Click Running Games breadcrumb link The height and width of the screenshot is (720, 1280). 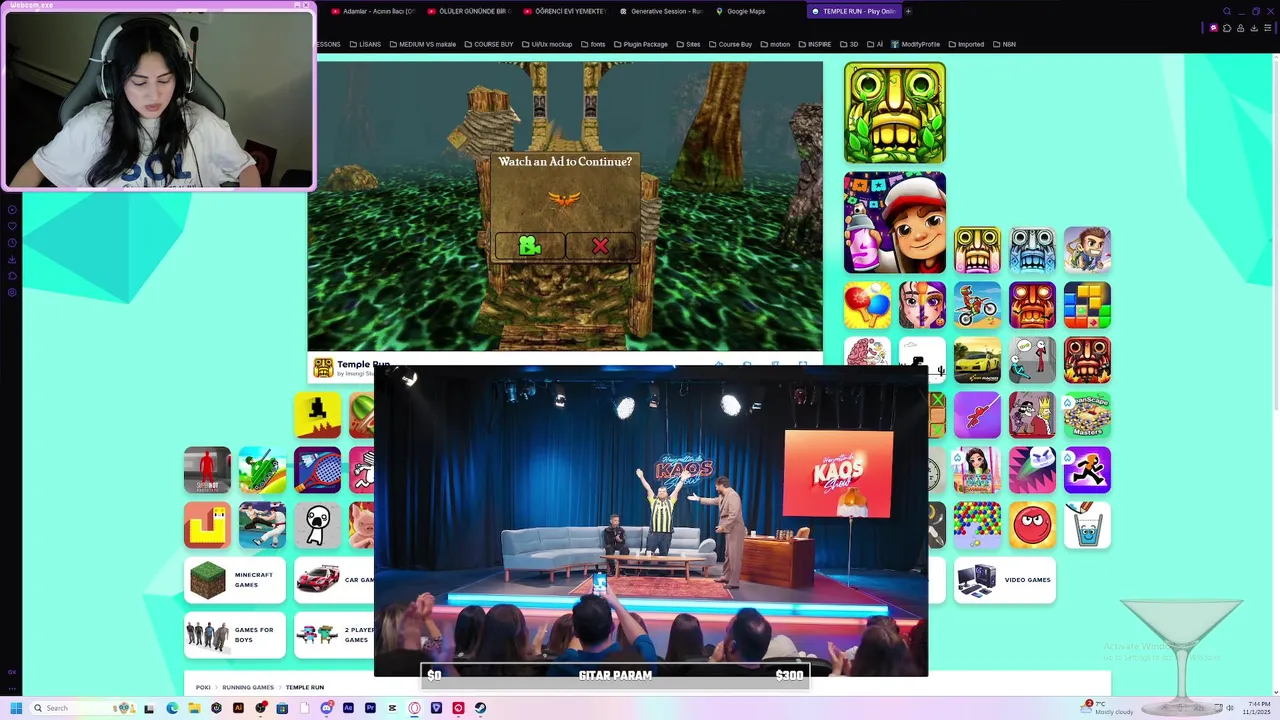pos(248,687)
